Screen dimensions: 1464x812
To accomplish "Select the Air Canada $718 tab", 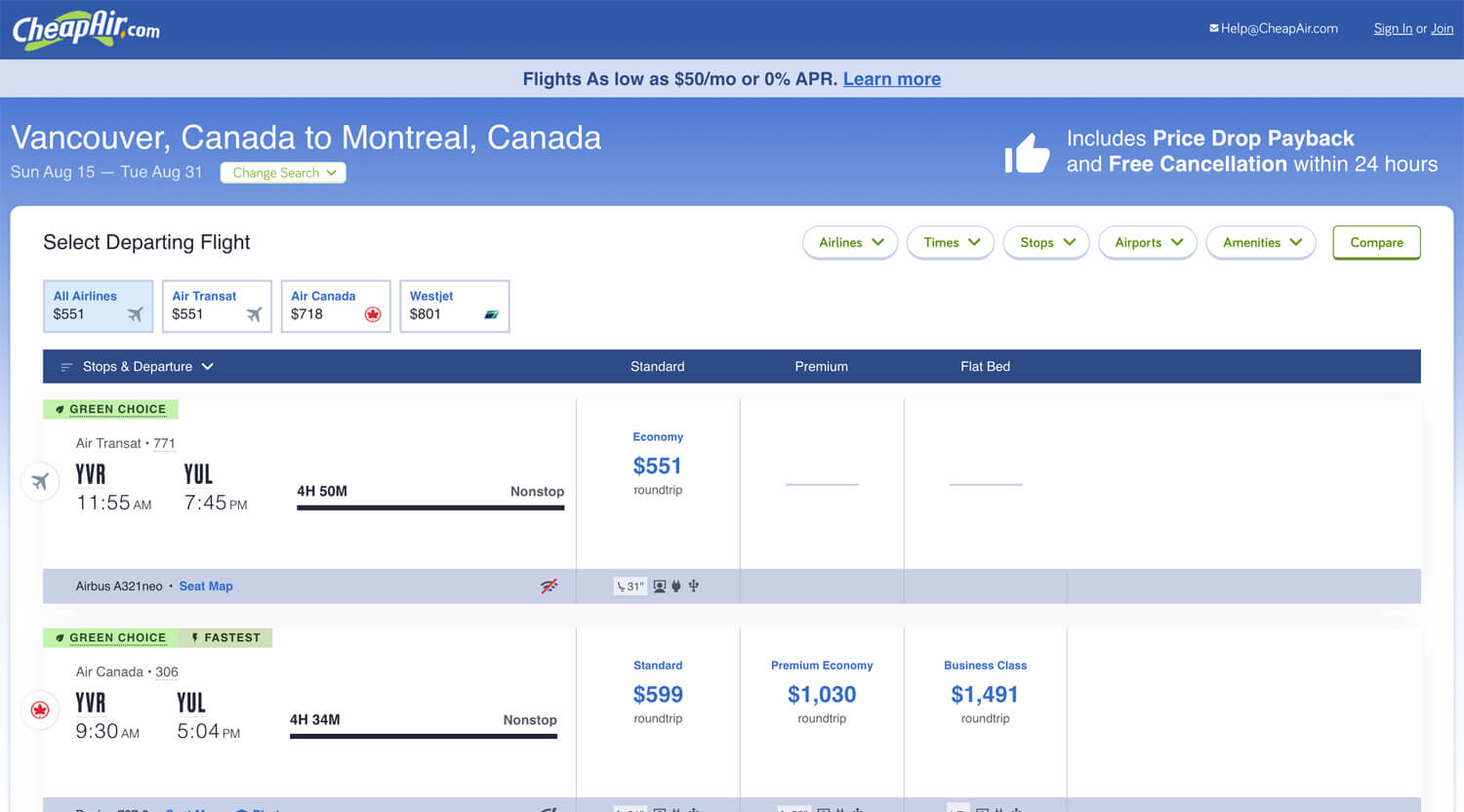I will pos(335,305).
